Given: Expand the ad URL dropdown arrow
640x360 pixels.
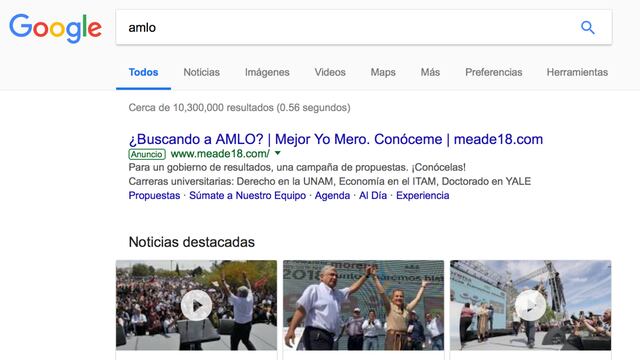Looking at the screenshot, I should pyautogui.click(x=278, y=153).
